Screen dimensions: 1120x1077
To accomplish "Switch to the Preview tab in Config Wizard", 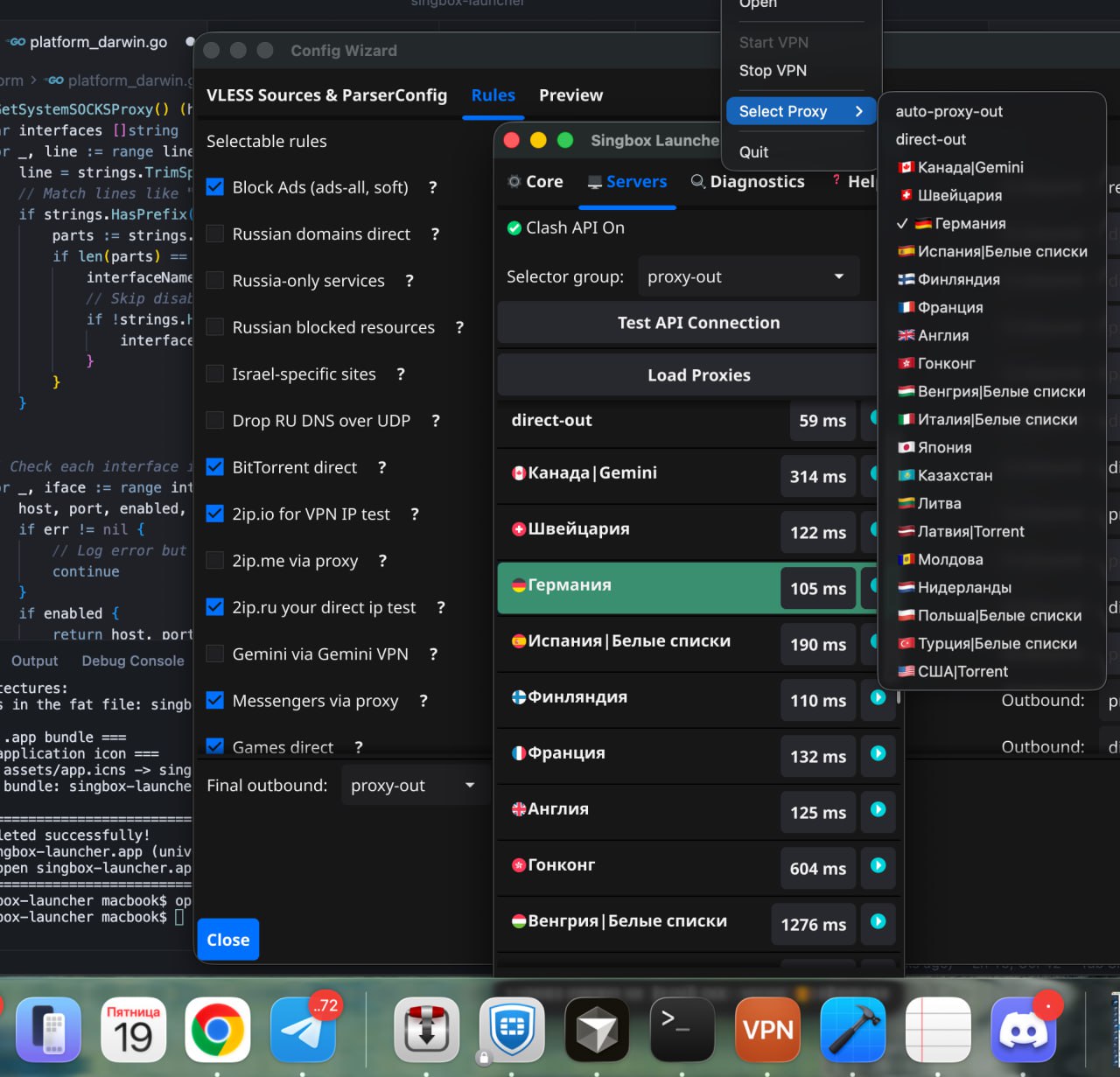I will pyautogui.click(x=570, y=94).
